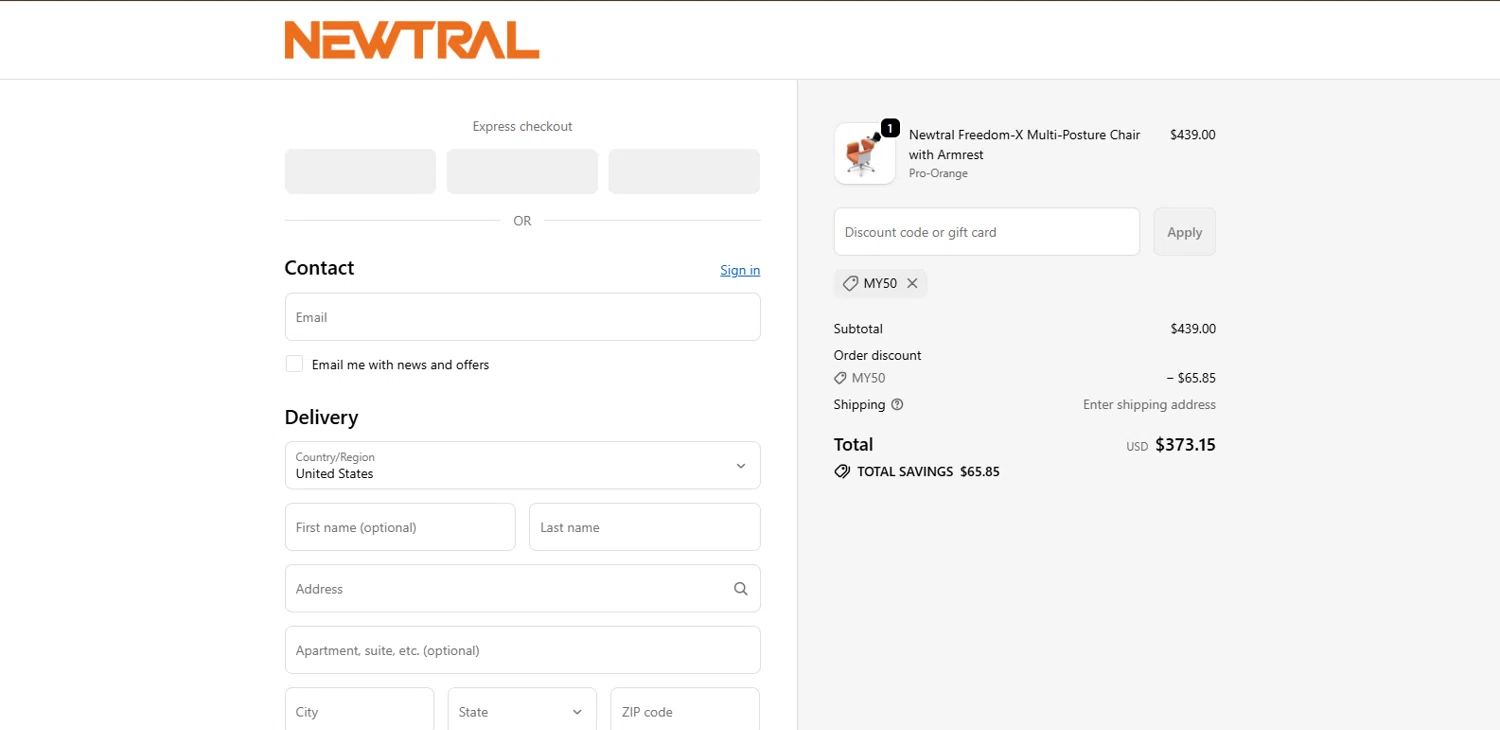Focus the Discount code or gift card field
The width and height of the screenshot is (1500, 730).
[x=987, y=232]
